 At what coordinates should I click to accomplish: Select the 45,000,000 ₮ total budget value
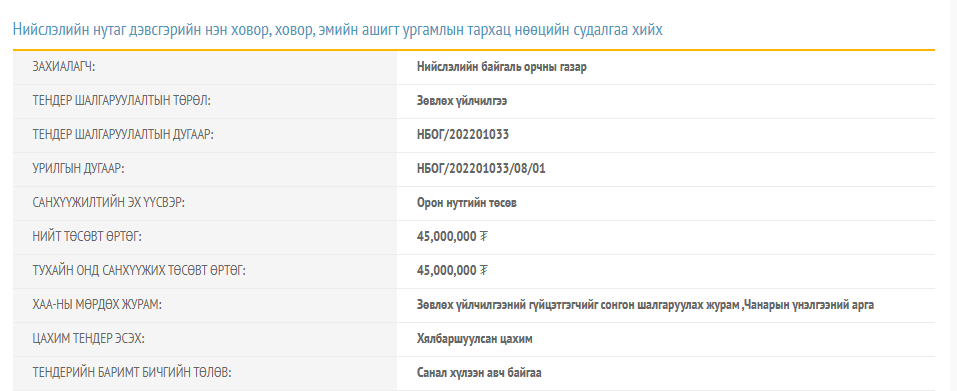452,237
